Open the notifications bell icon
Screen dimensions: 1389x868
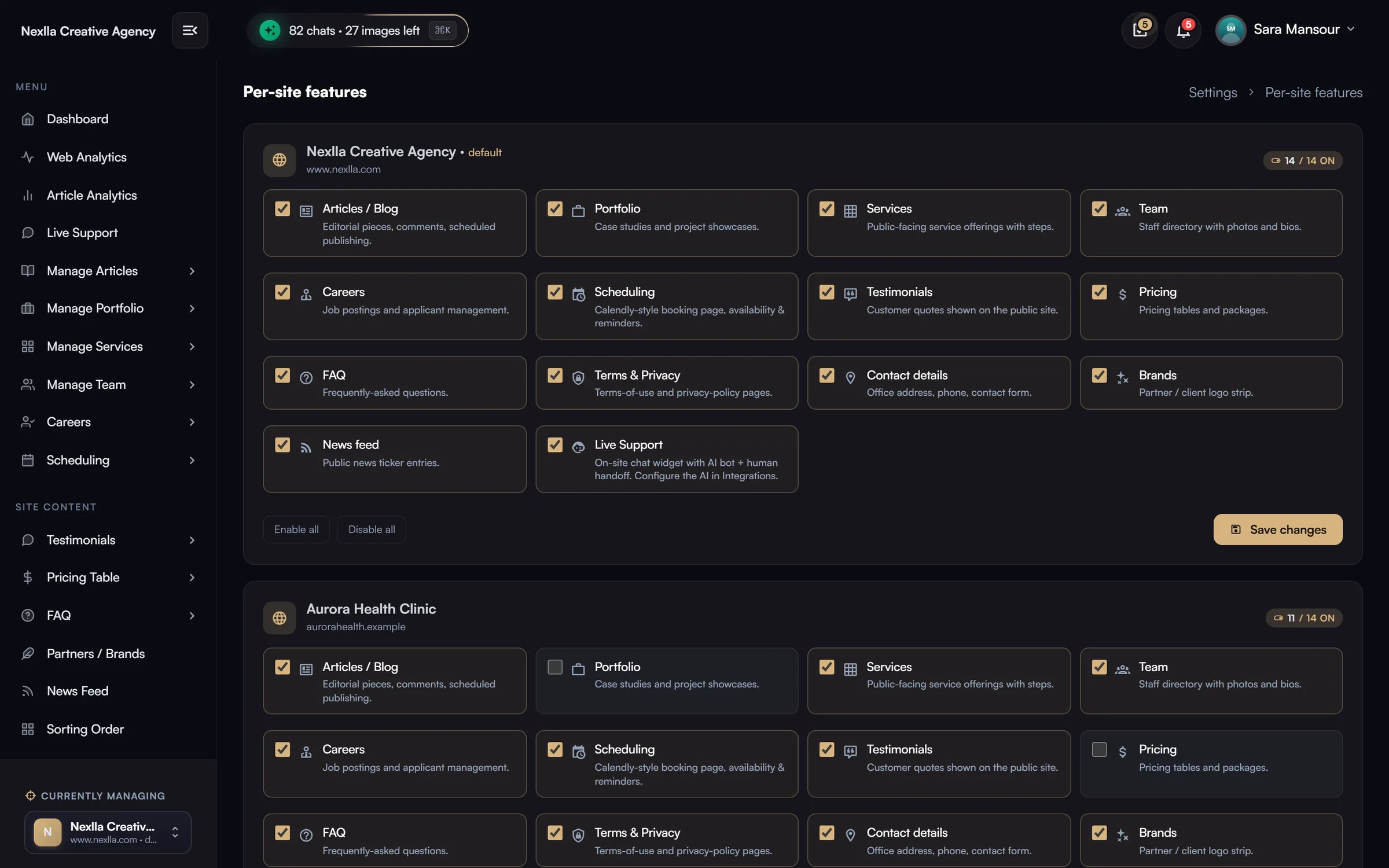[x=1183, y=30]
